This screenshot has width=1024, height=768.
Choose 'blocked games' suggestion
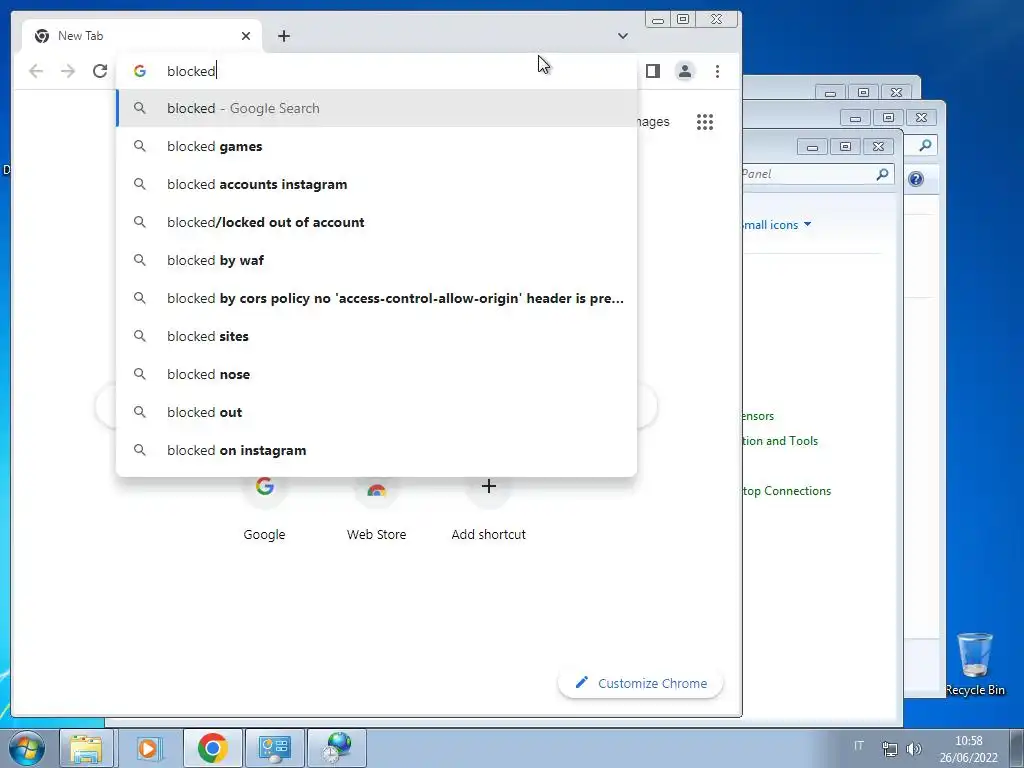376,146
